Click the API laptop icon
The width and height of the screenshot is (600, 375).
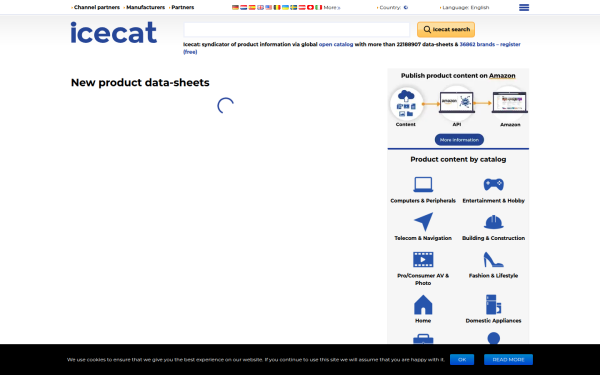point(457,103)
